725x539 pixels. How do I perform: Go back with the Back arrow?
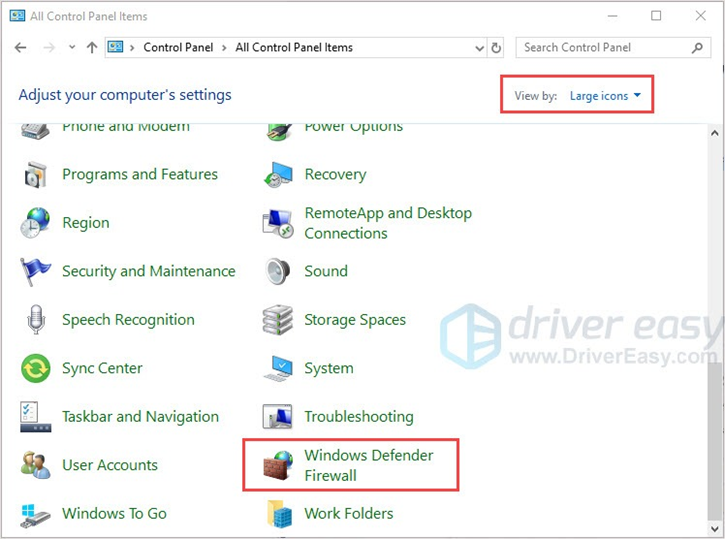[20, 48]
